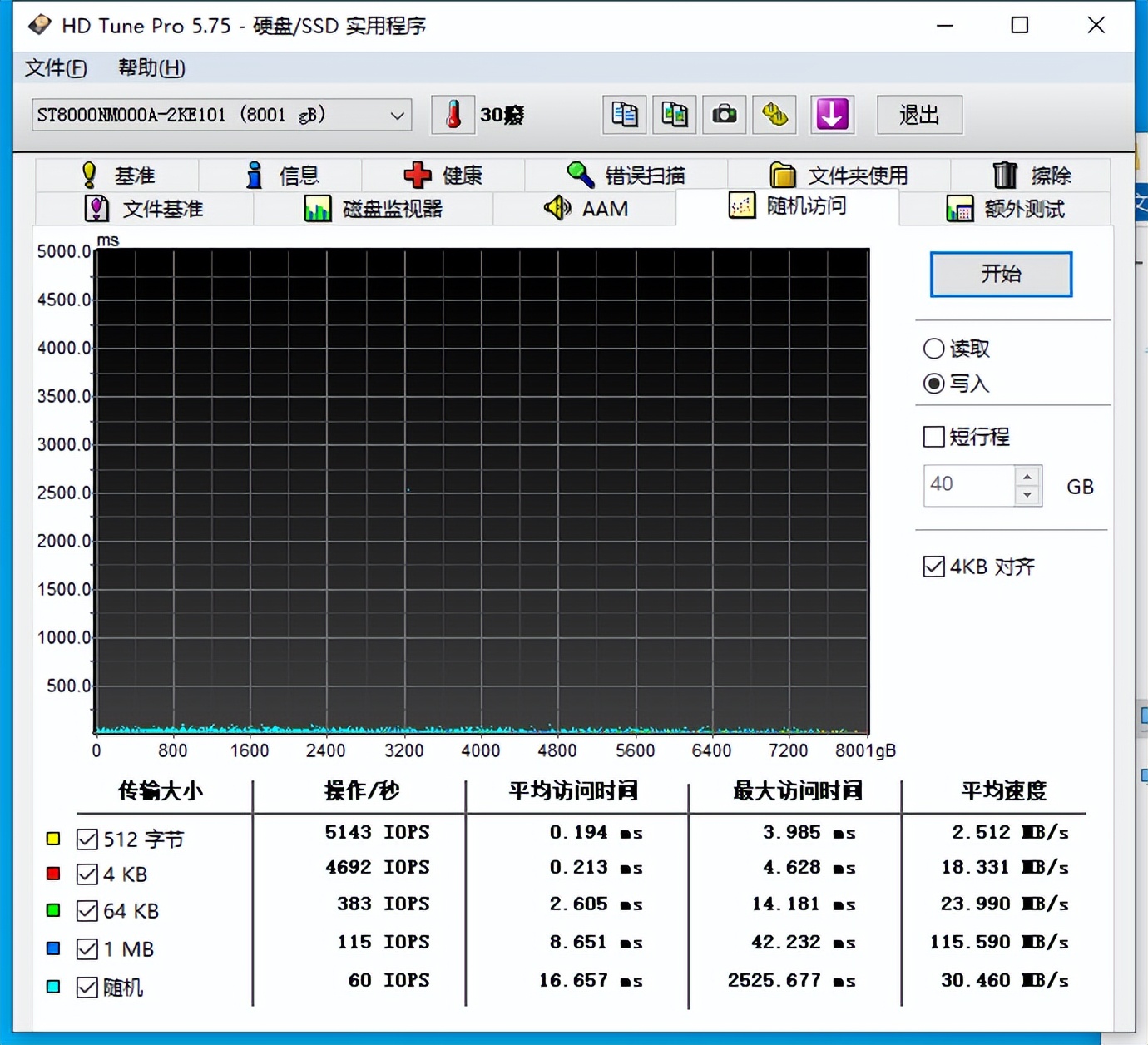Copy image using the second clipboard icon

click(674, 115)
